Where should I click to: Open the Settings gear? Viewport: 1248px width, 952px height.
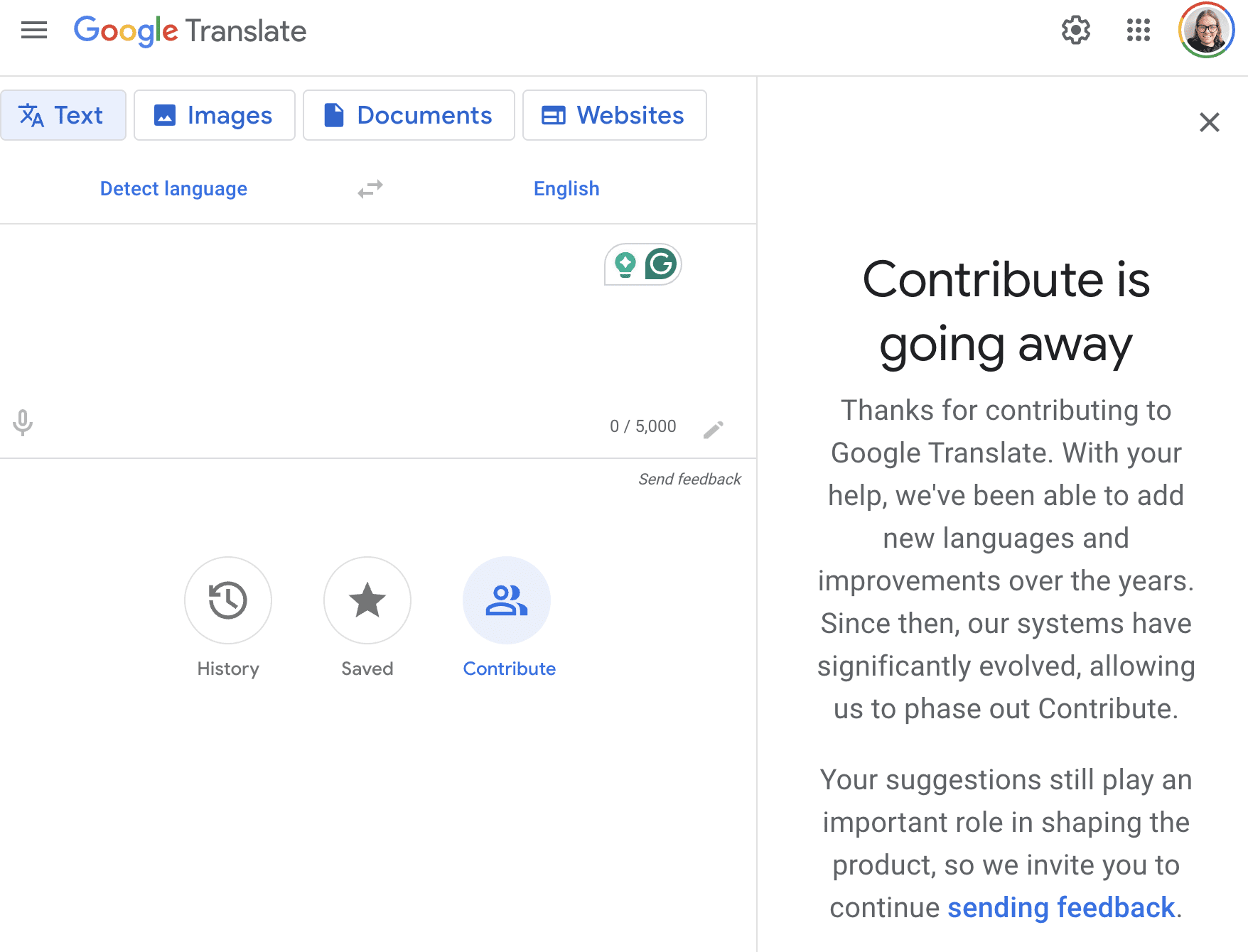[x=1075, y=31]
